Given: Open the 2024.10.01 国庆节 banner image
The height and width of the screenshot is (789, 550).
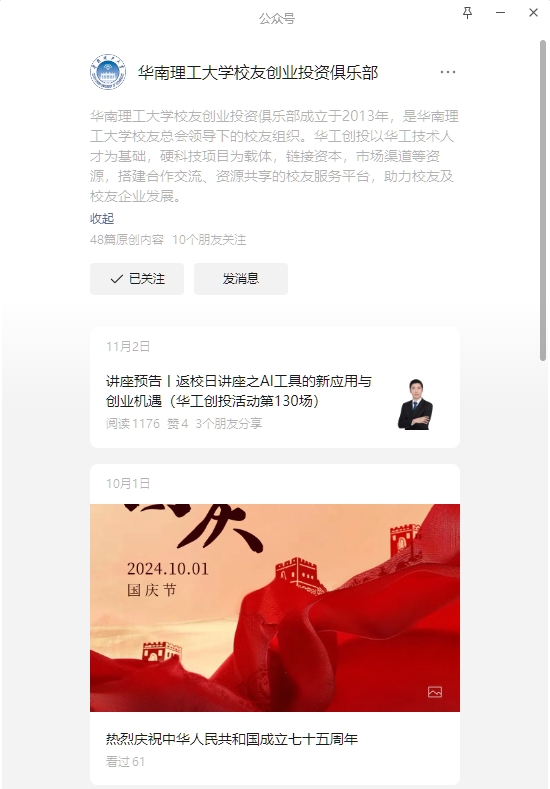Looking at the screenshot, I should point(275,608).
